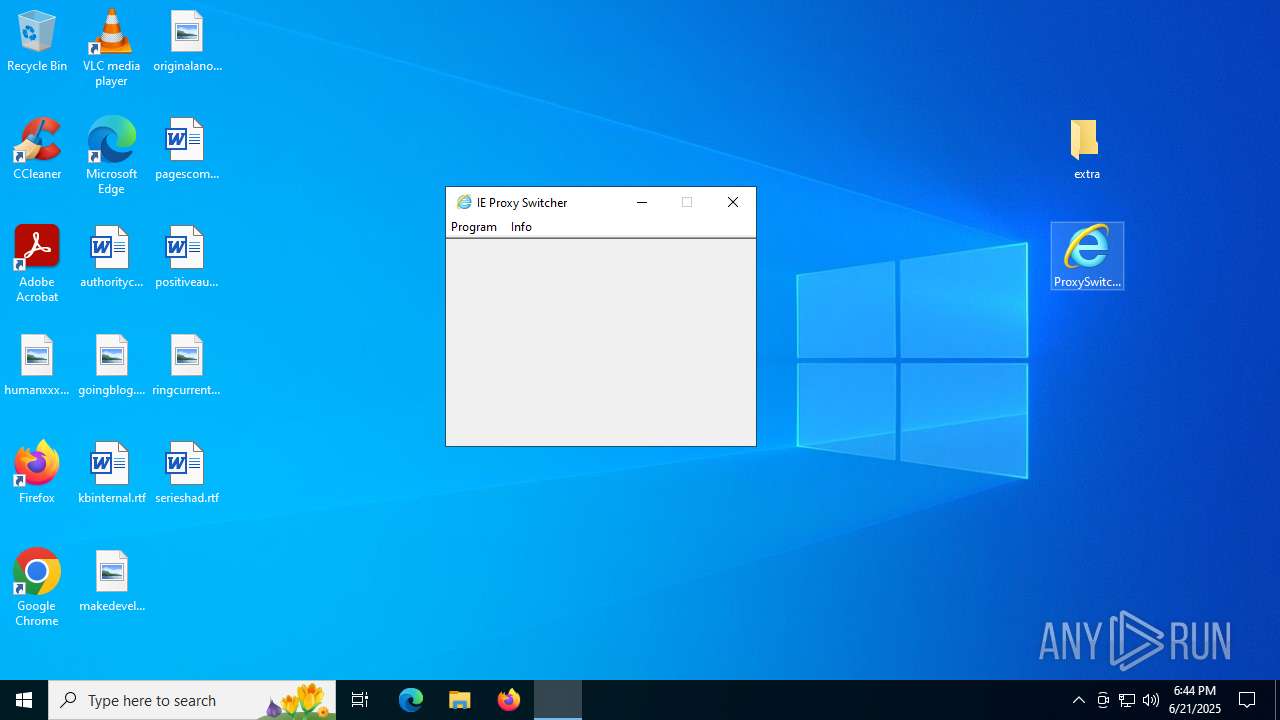Select the Recycle Bin desktop icon

point(37,42)
